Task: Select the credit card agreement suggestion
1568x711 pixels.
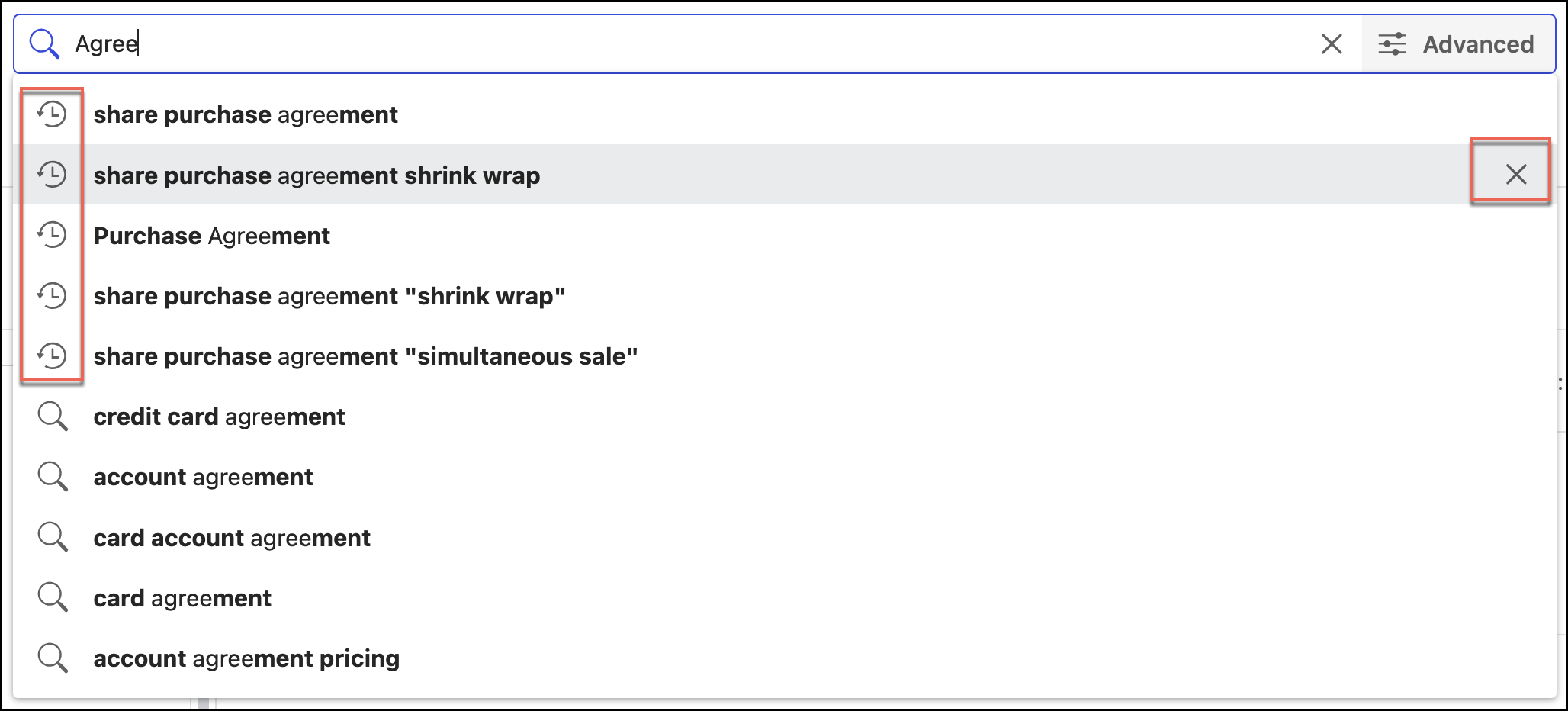Action: 219,417
